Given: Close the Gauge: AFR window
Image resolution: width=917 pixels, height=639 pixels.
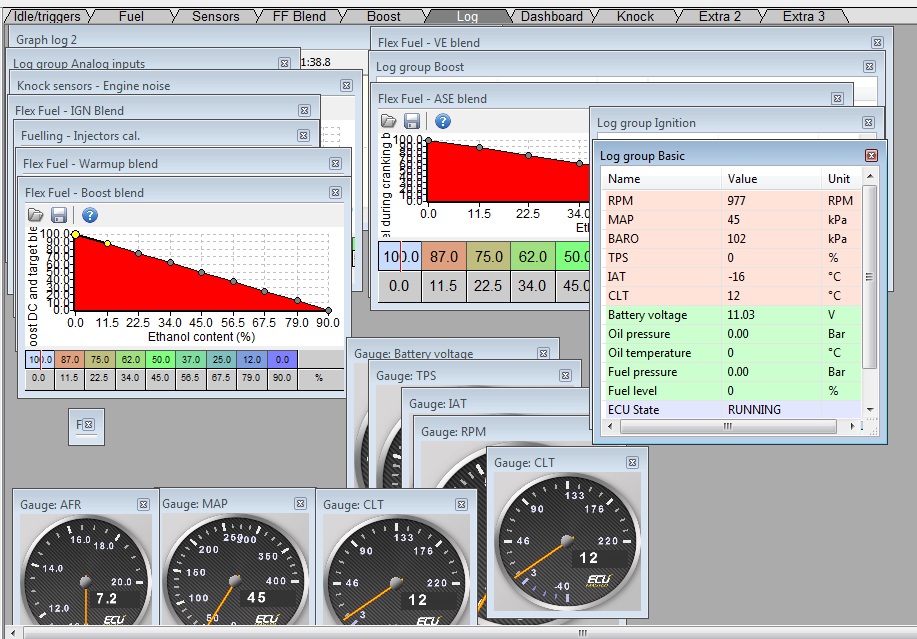Looking at the screenshot, I should tap(143, 505).
